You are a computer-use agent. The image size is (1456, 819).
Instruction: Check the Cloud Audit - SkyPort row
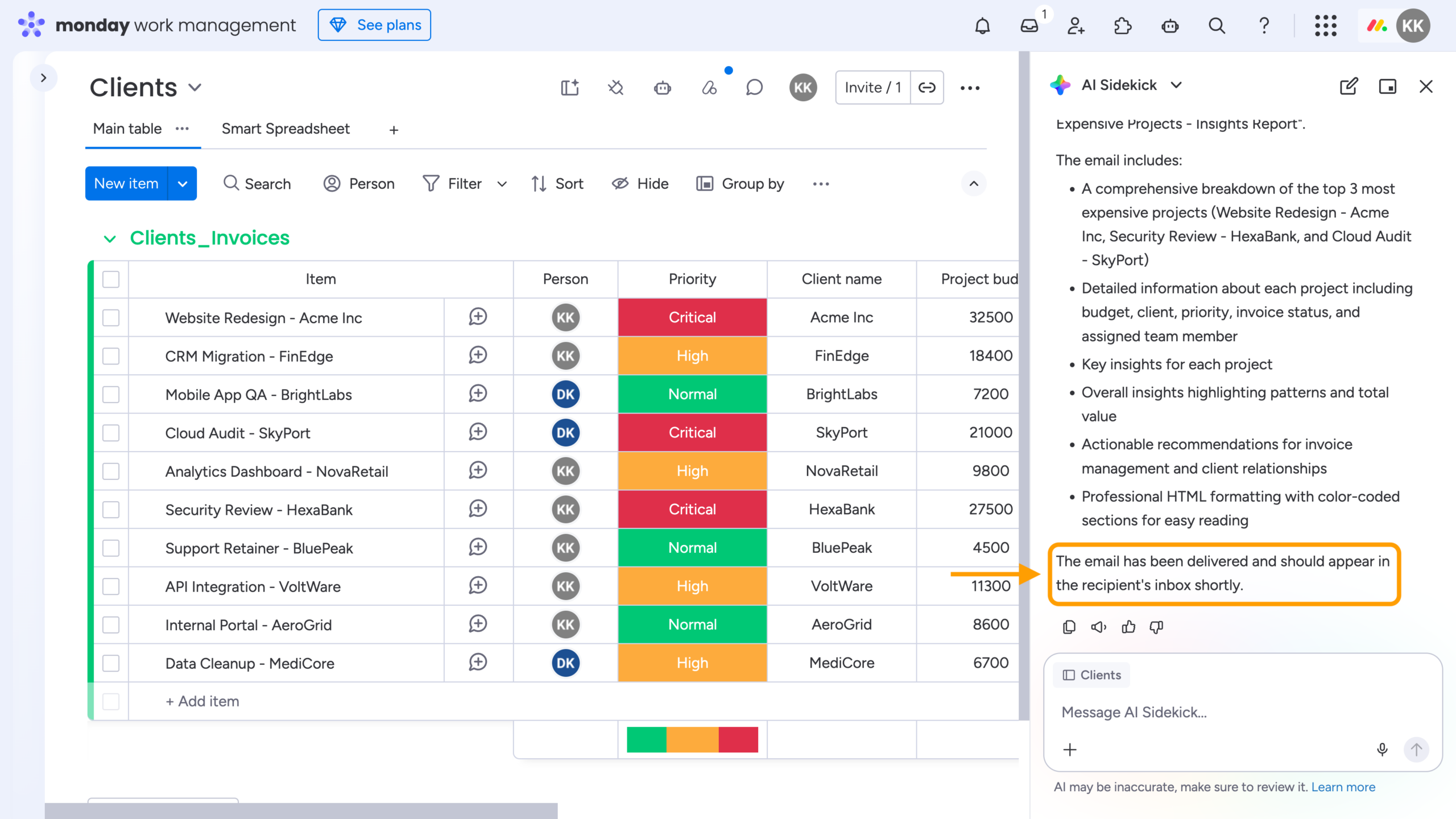[x=111, y=433]
